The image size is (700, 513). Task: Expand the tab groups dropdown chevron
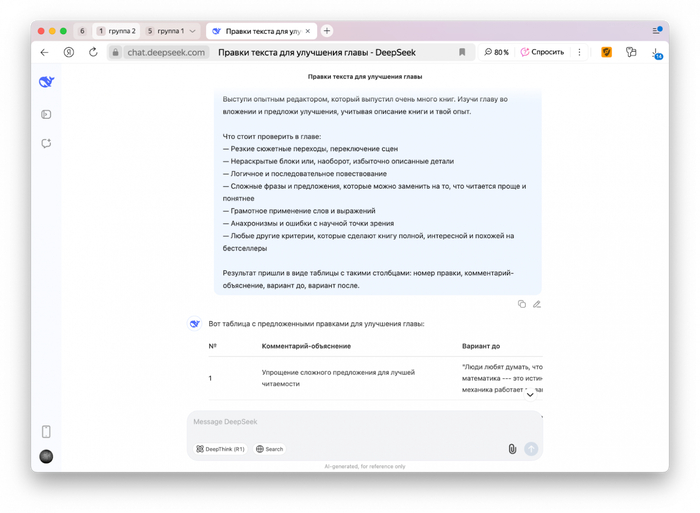click(193, 31)
